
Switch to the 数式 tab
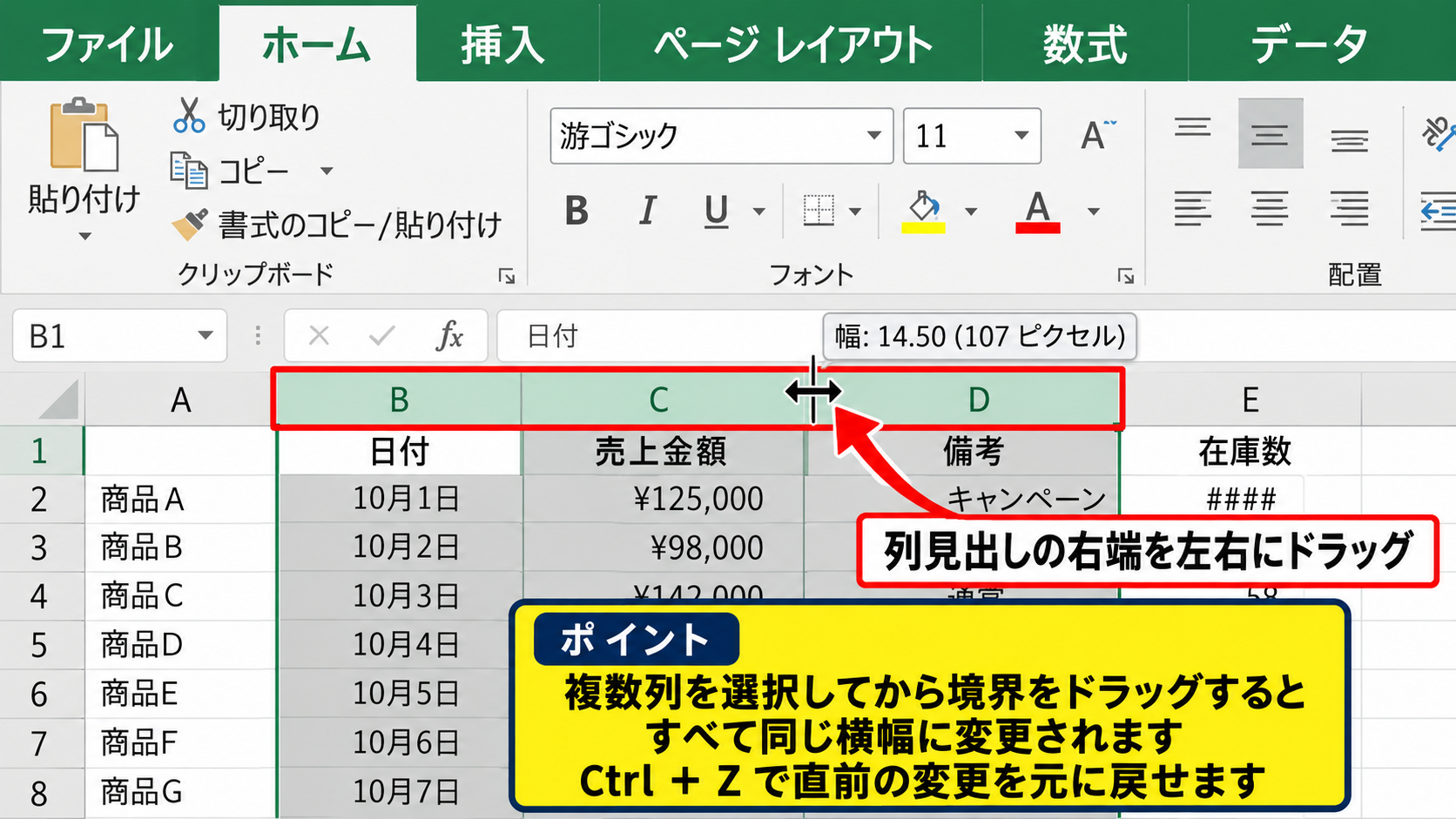1085,44
